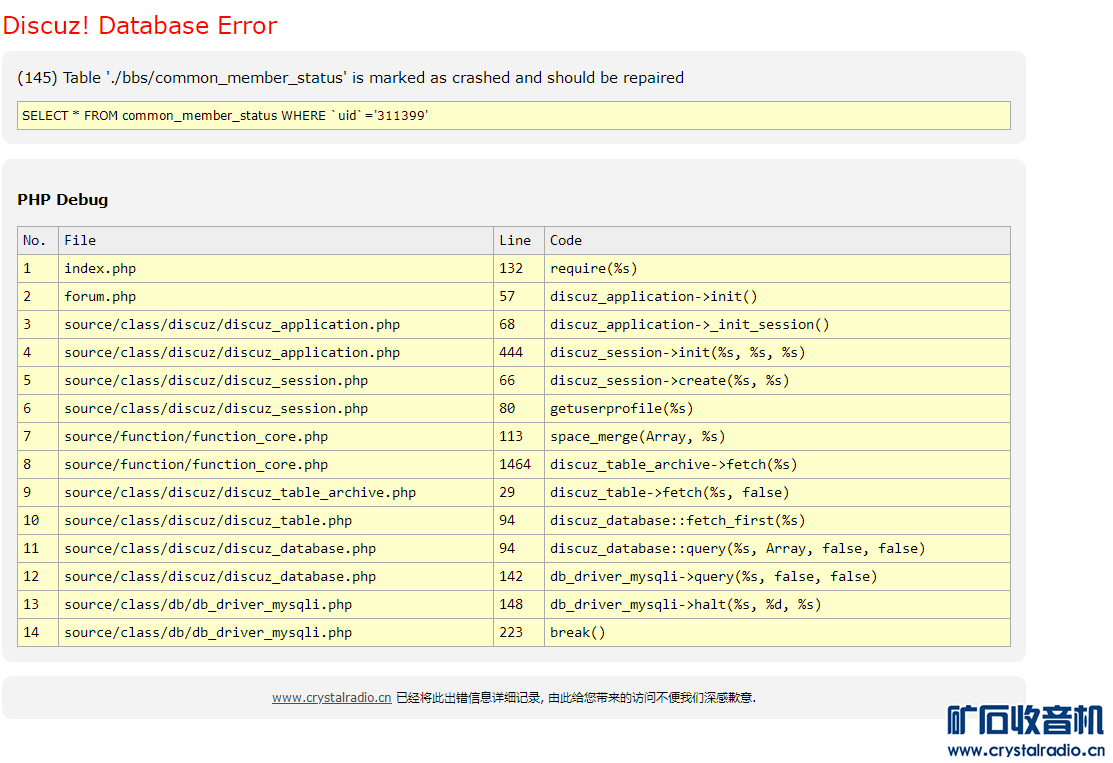Click the 'require(%s)' code cell
The image size is (1113, 763).
[x=777, y=268]
